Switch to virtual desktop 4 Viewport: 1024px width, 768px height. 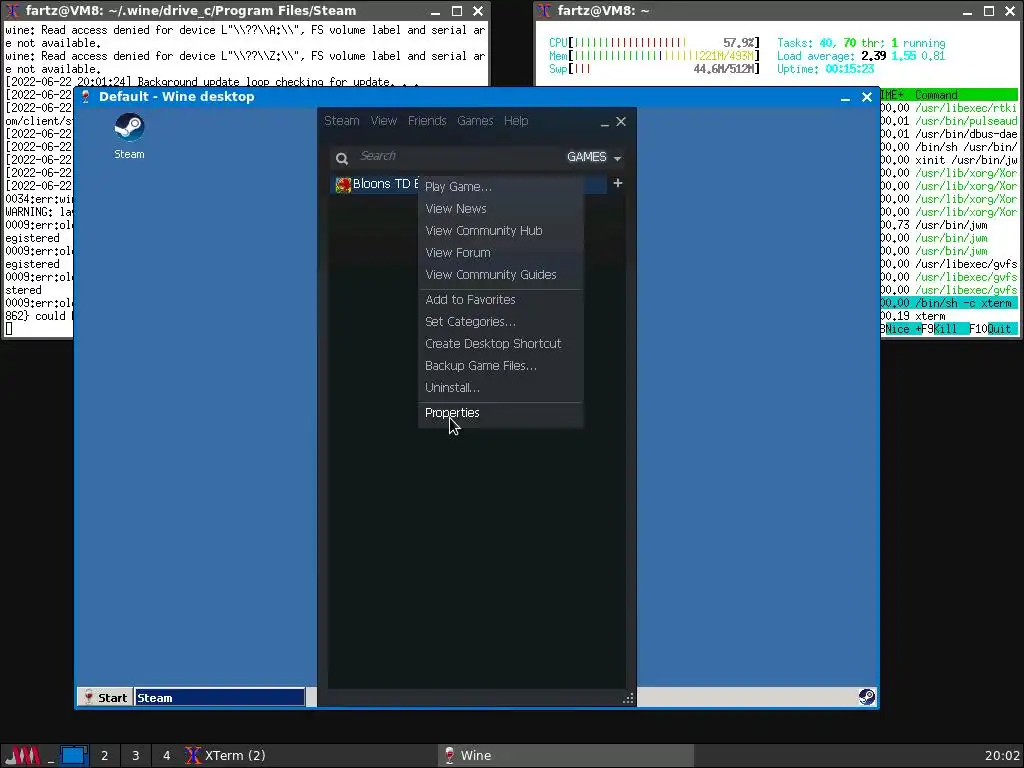[x=167, y=756]
